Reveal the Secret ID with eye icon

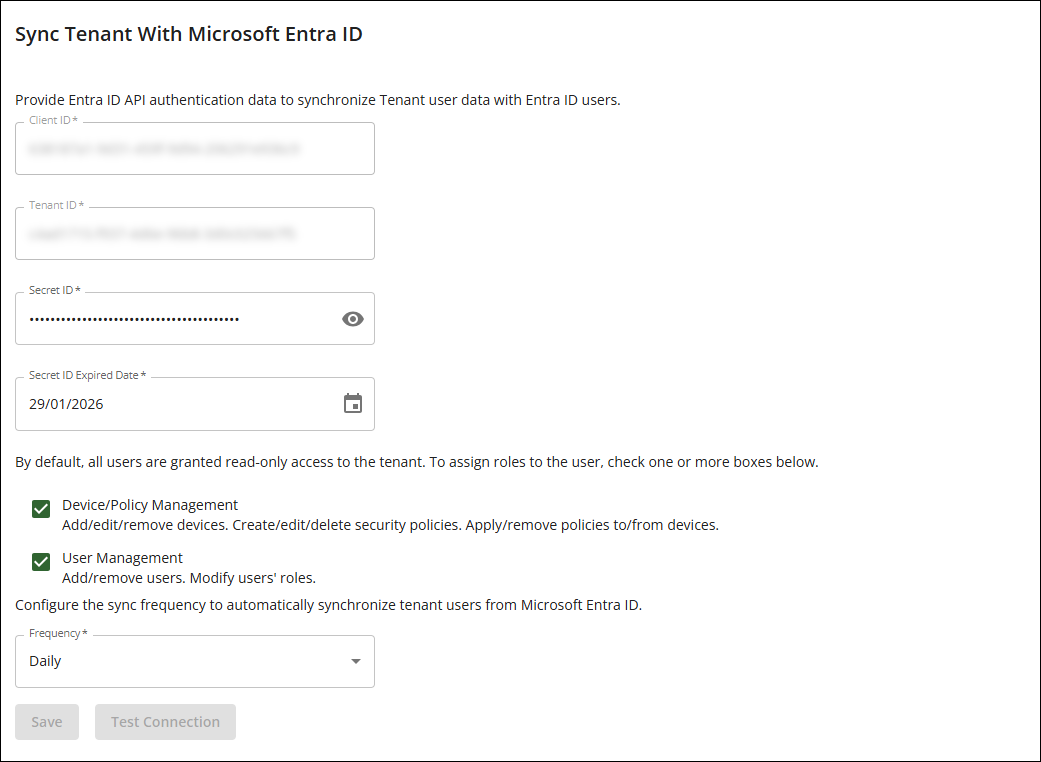352,319
